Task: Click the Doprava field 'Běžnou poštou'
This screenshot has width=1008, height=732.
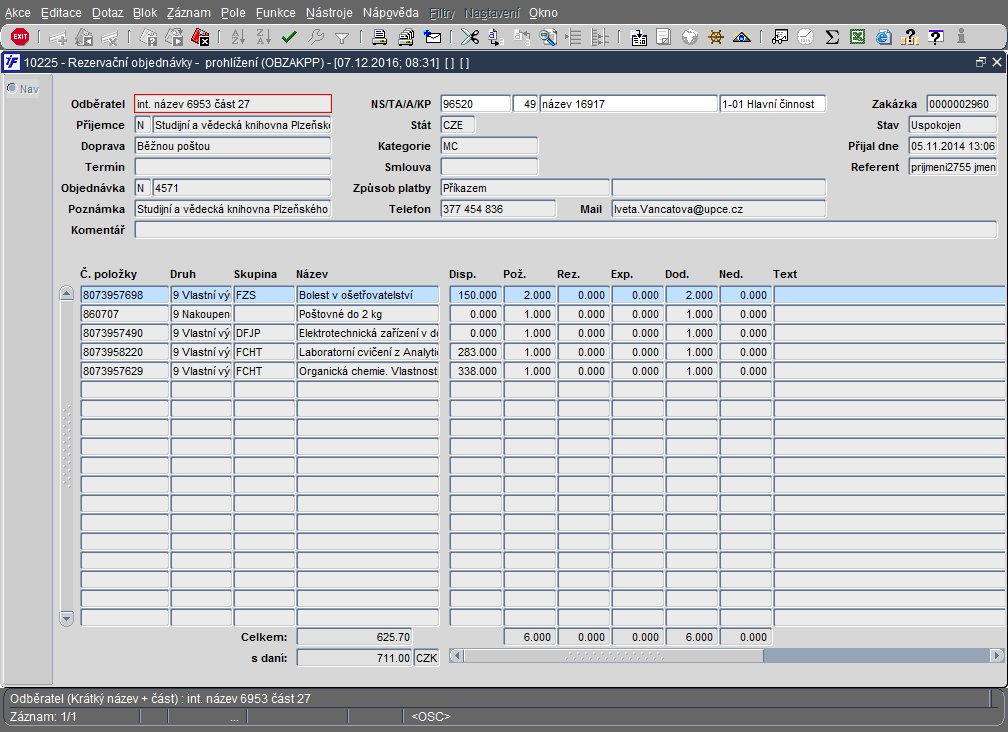Action: [233, 146]
